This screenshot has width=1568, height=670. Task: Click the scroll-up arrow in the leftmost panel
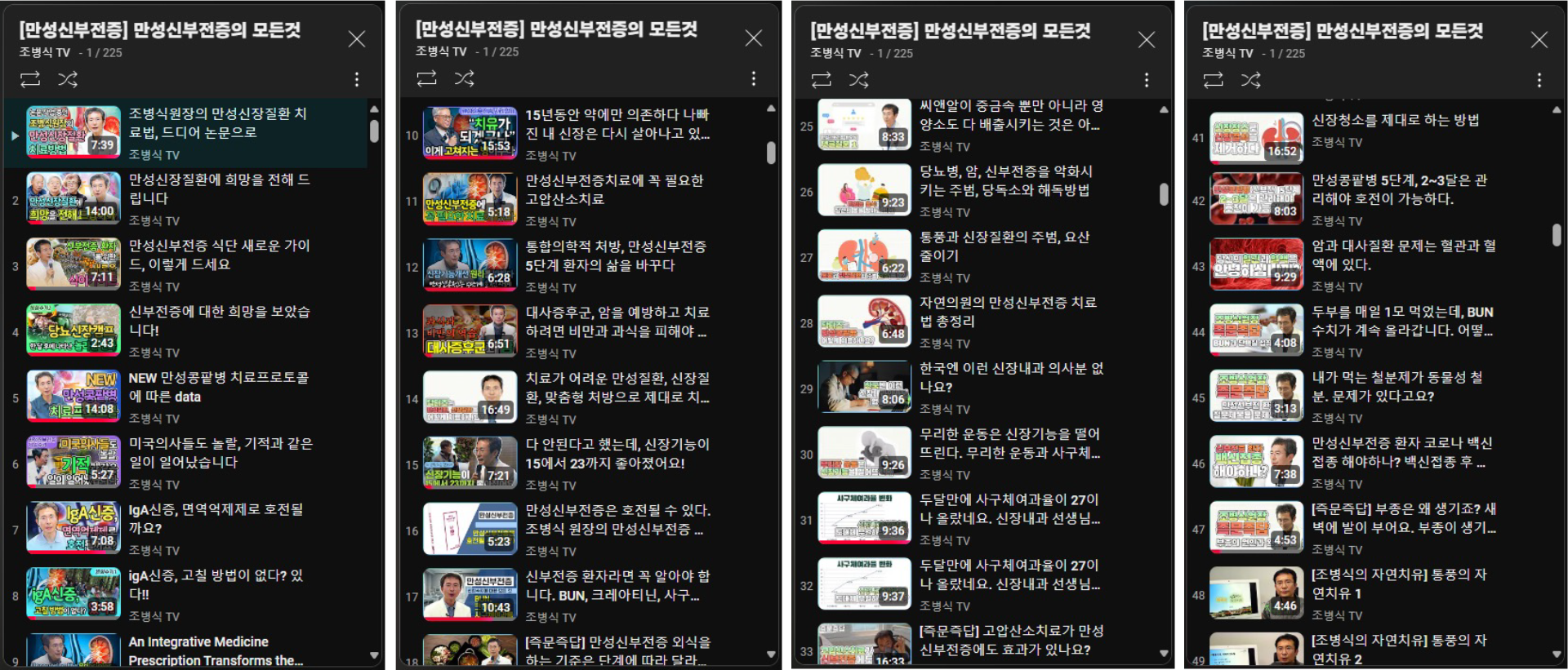374,109
